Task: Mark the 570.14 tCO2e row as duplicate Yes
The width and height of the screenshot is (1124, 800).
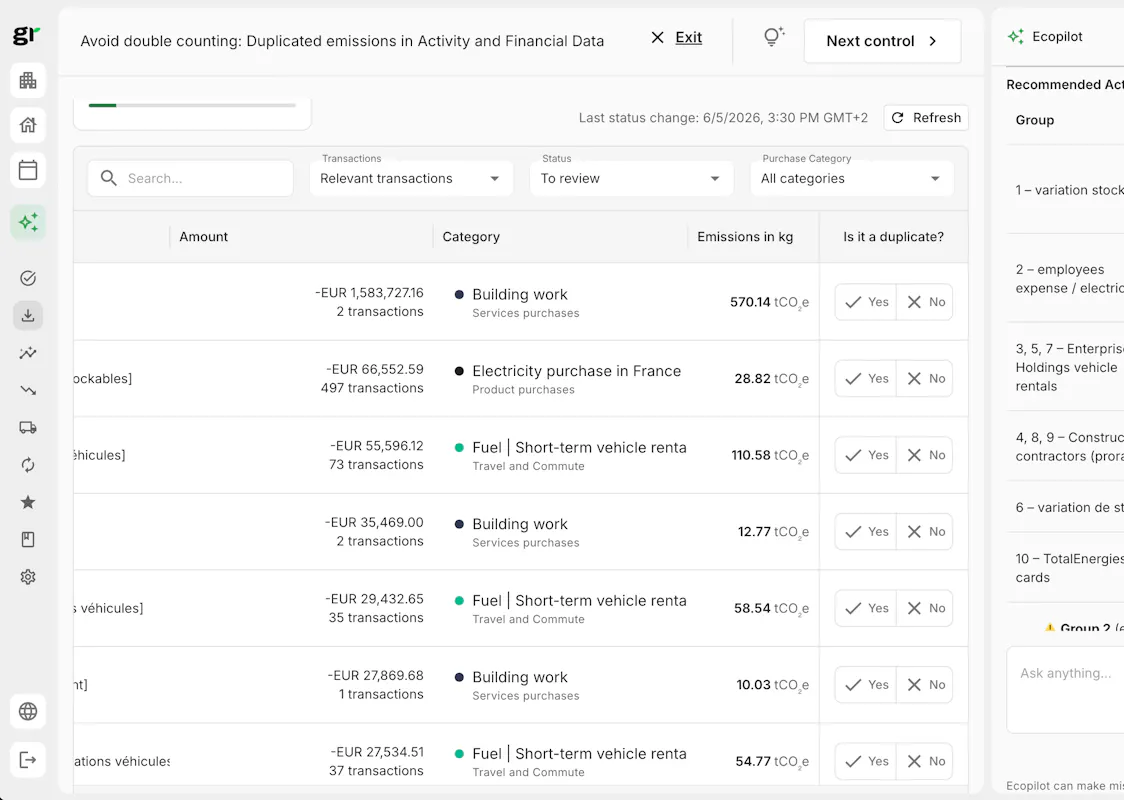Action: coord(866,302)
